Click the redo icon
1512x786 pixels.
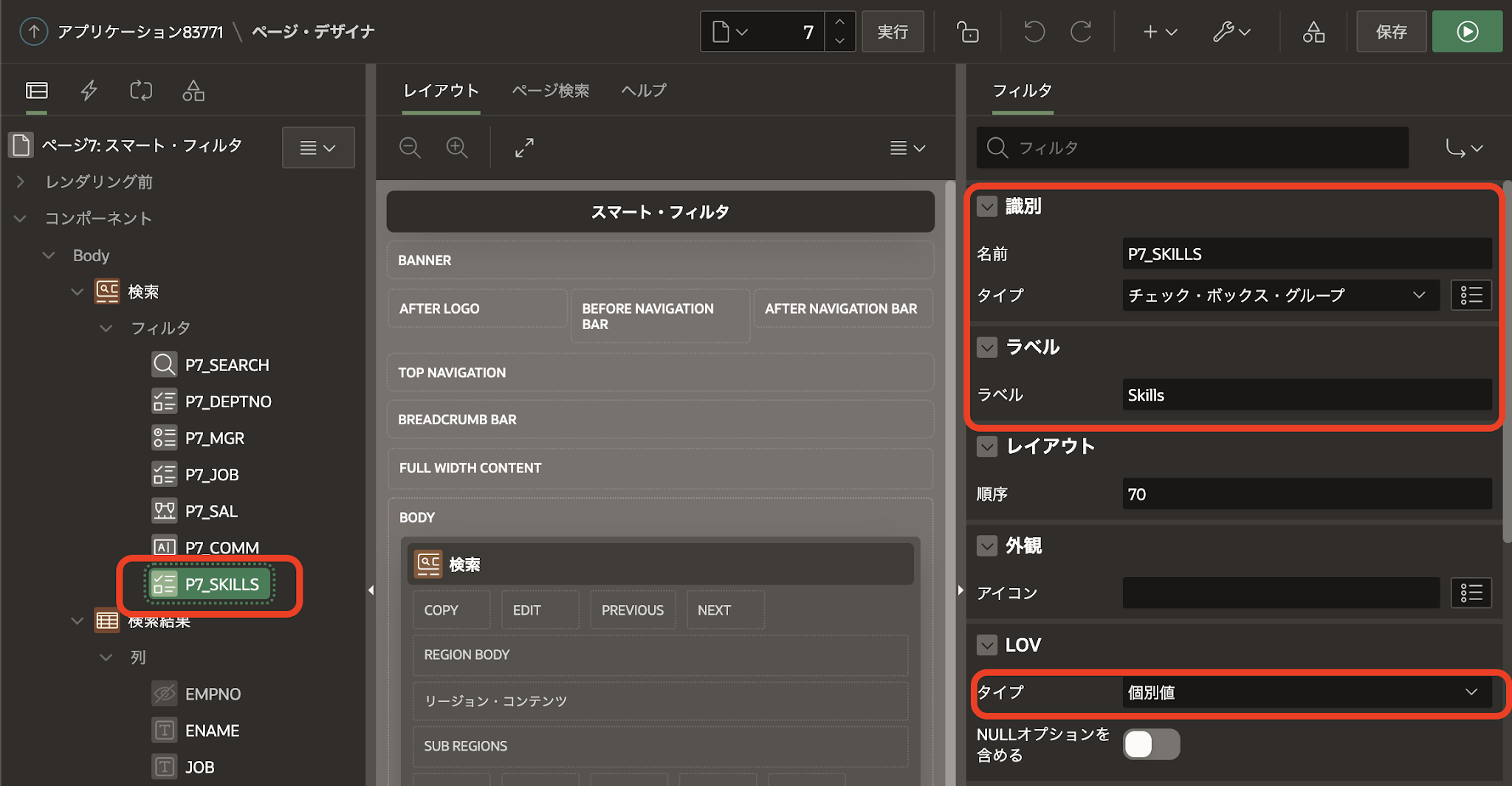[1081, 32]
